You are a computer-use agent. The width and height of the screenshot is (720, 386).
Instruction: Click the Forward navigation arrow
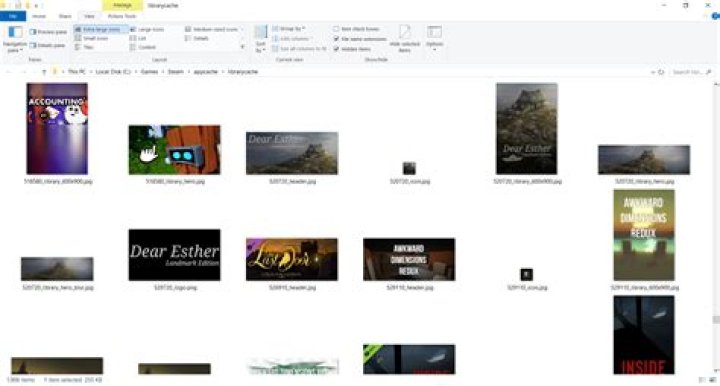click(22, 72)
